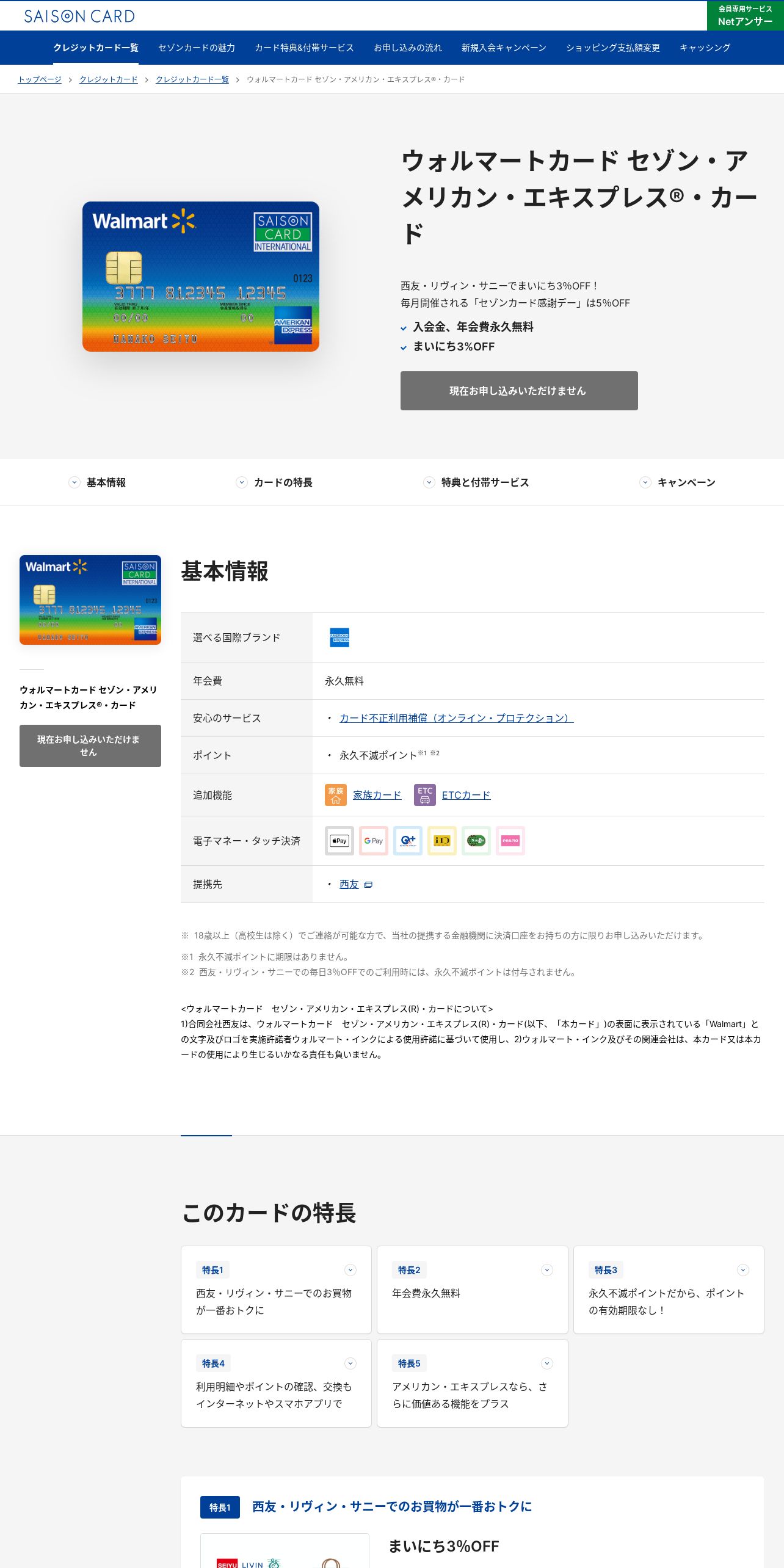Open the クレジットカード一覧 nav tab
The width and height of the screenshot is (784, 1568).
click(96, 48)
